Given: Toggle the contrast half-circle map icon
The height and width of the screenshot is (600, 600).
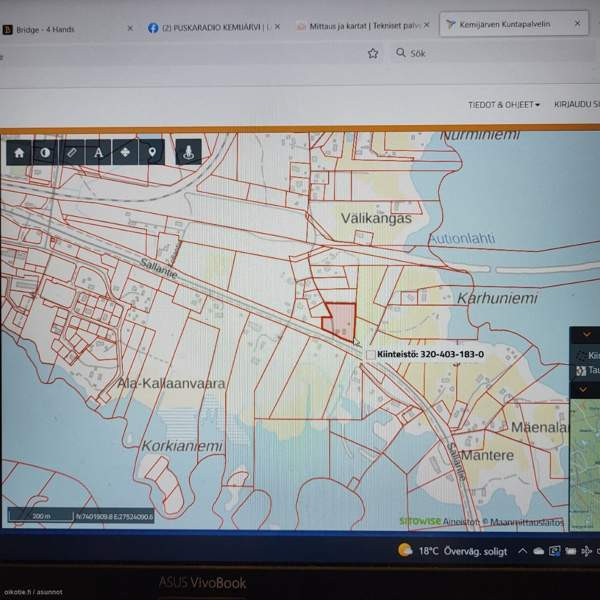Looking at the screenshot, I should tap(45, 153).
